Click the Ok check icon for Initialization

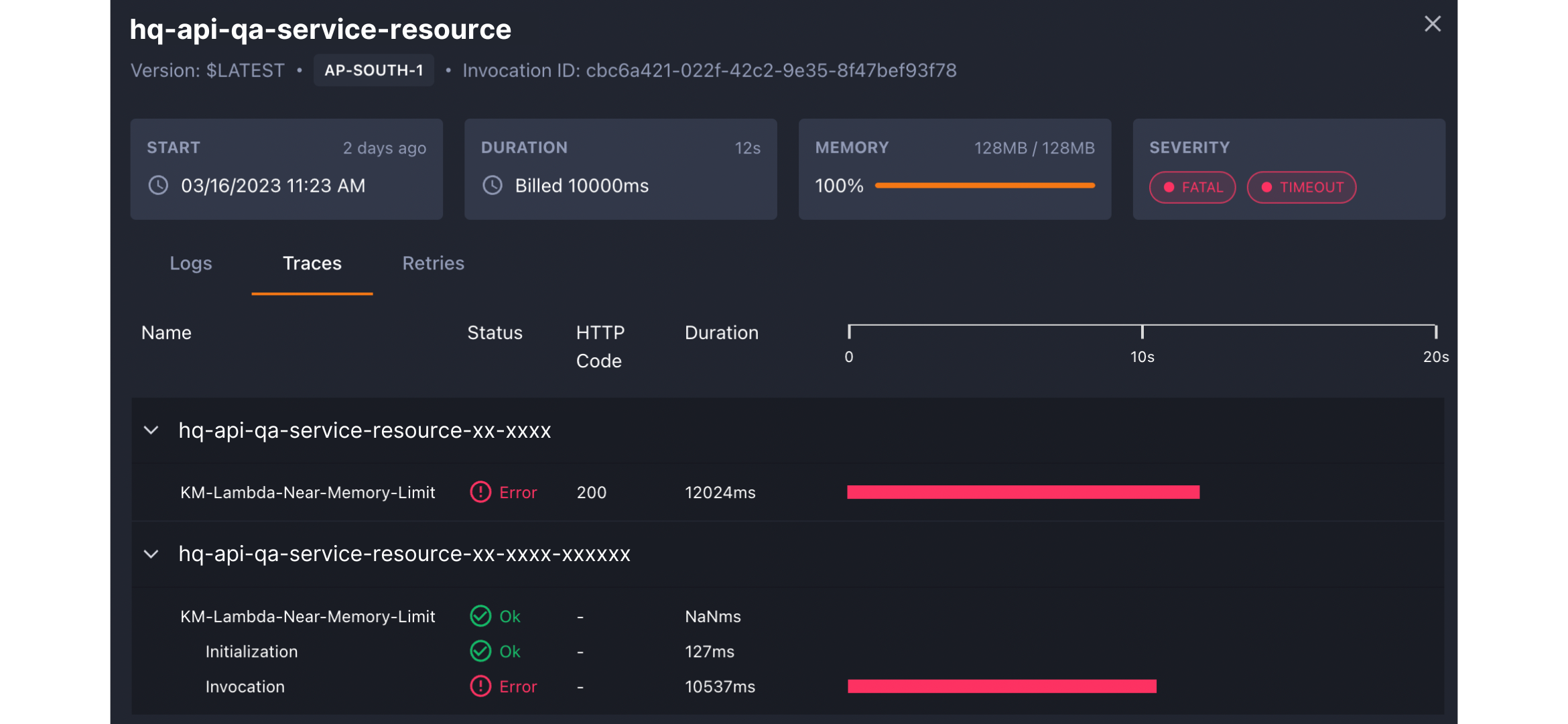click(x=480, y=651)
